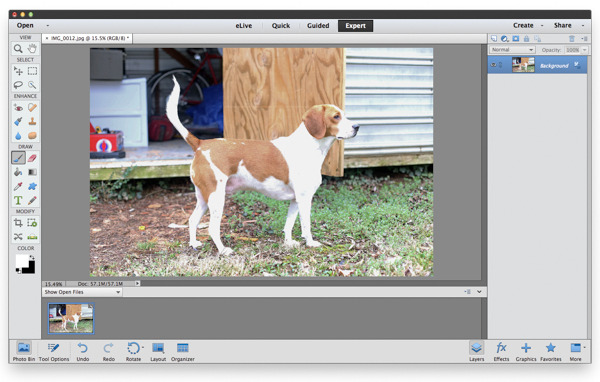Viewport: 600px width, 382px height.
Task: Choose the Rectangular Marquee tool
Action: point(33,71)
